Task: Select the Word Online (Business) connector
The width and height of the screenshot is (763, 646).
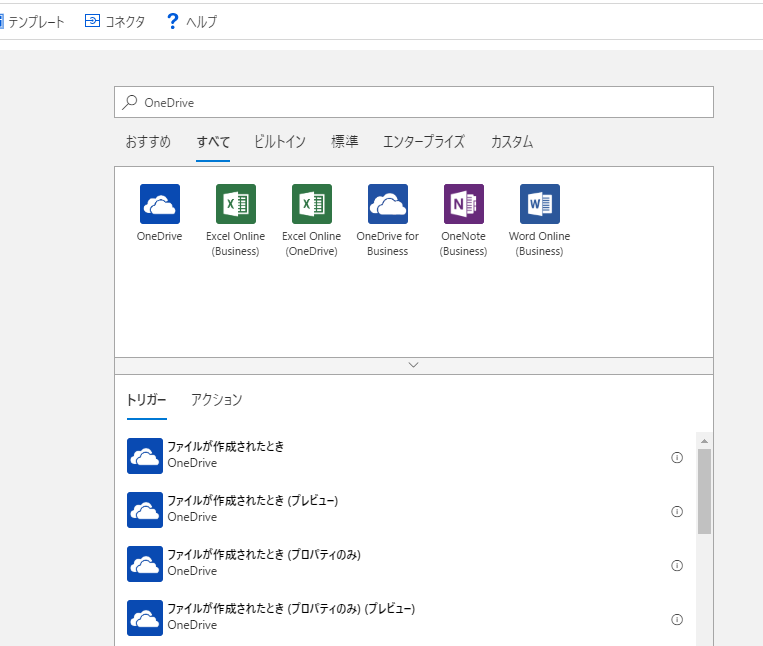Action: point(539,220)
